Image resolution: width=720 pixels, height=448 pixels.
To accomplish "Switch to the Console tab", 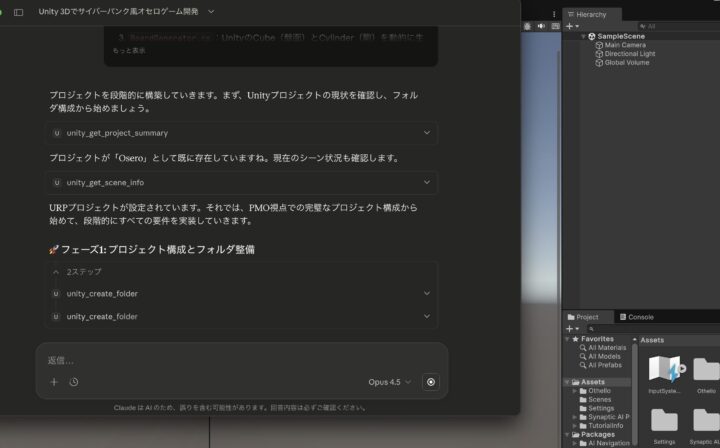I will click(640, 317).
